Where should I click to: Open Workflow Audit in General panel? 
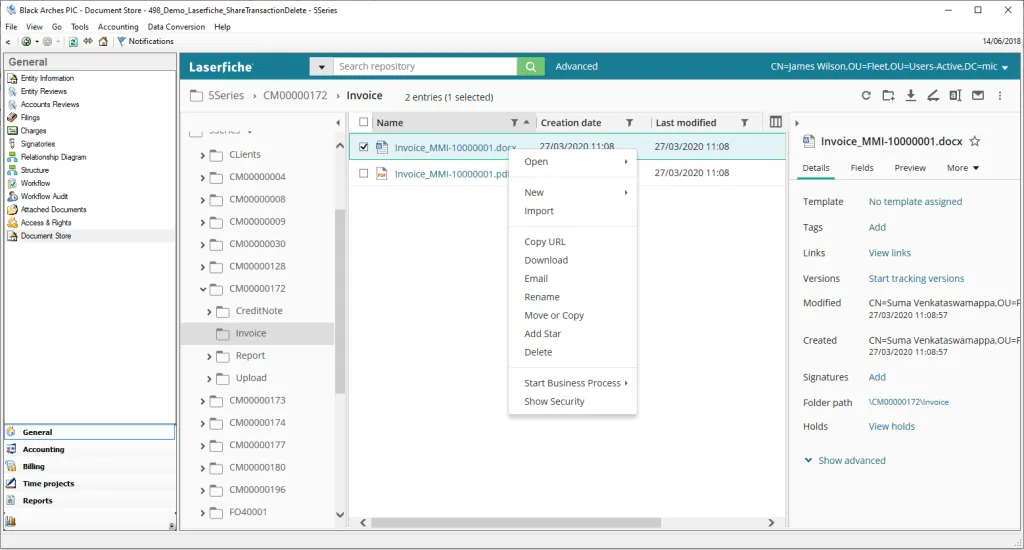(x=44, y=196)
